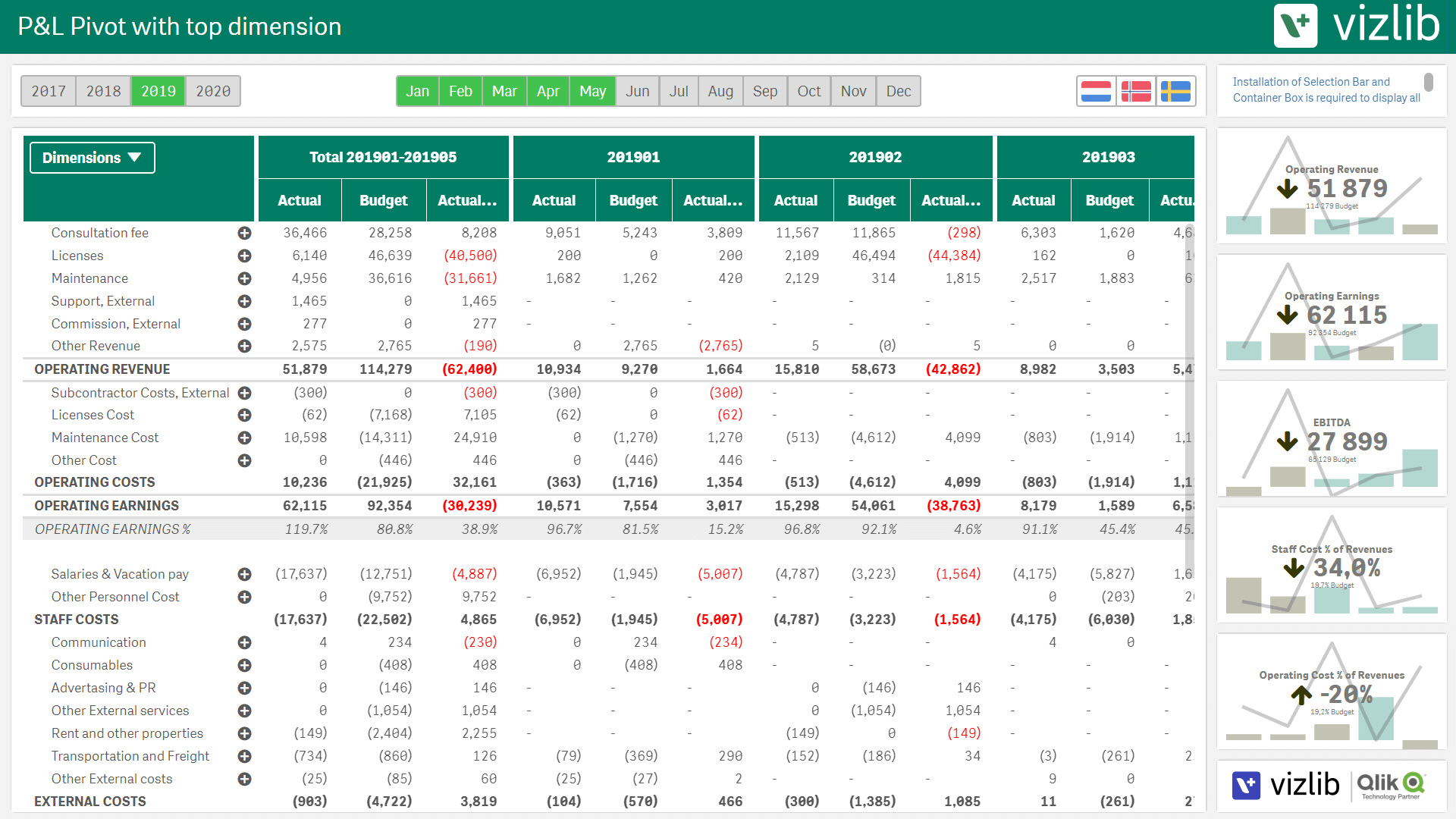Open the Operating Earnings KPI card
The image size is (1456, 819).
click(1332, 312)
